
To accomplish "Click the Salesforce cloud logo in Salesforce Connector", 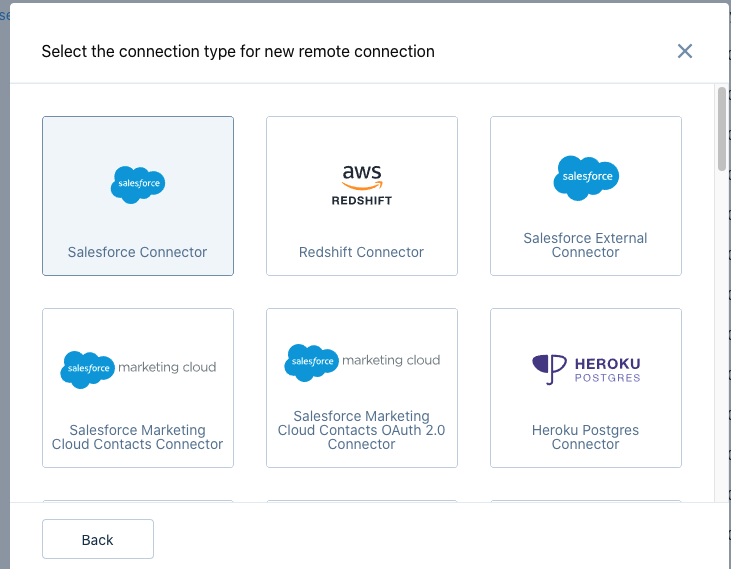I will (138, 185).
